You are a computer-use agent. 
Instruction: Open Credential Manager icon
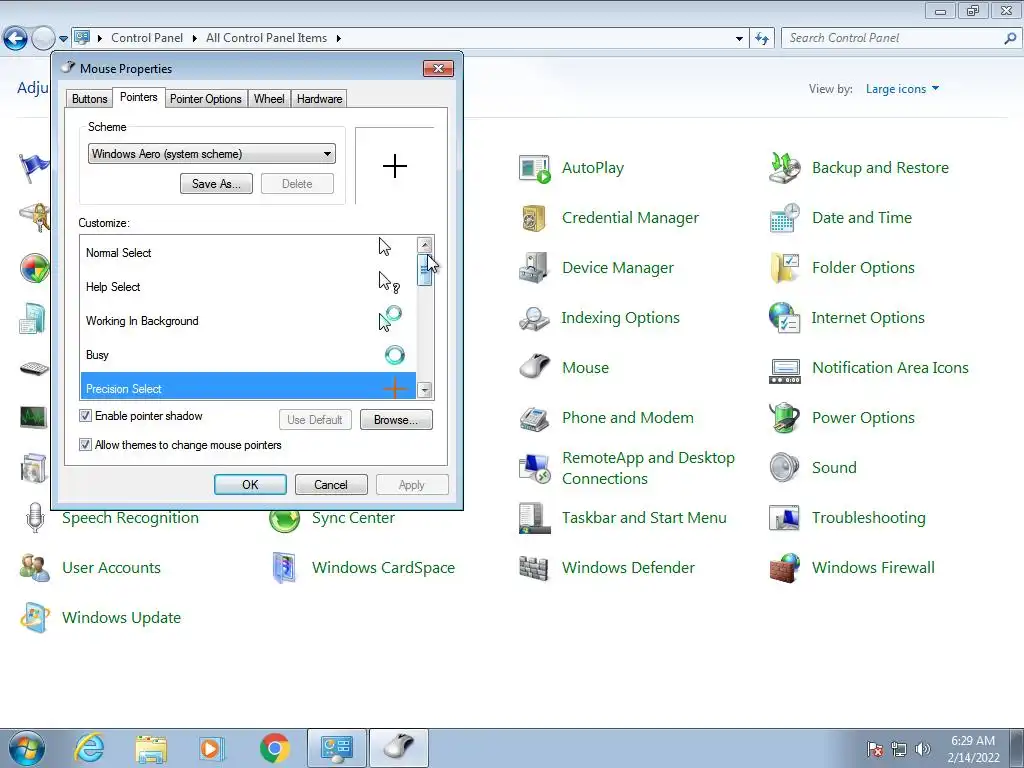pyautogui.click(x=534, y=218)
